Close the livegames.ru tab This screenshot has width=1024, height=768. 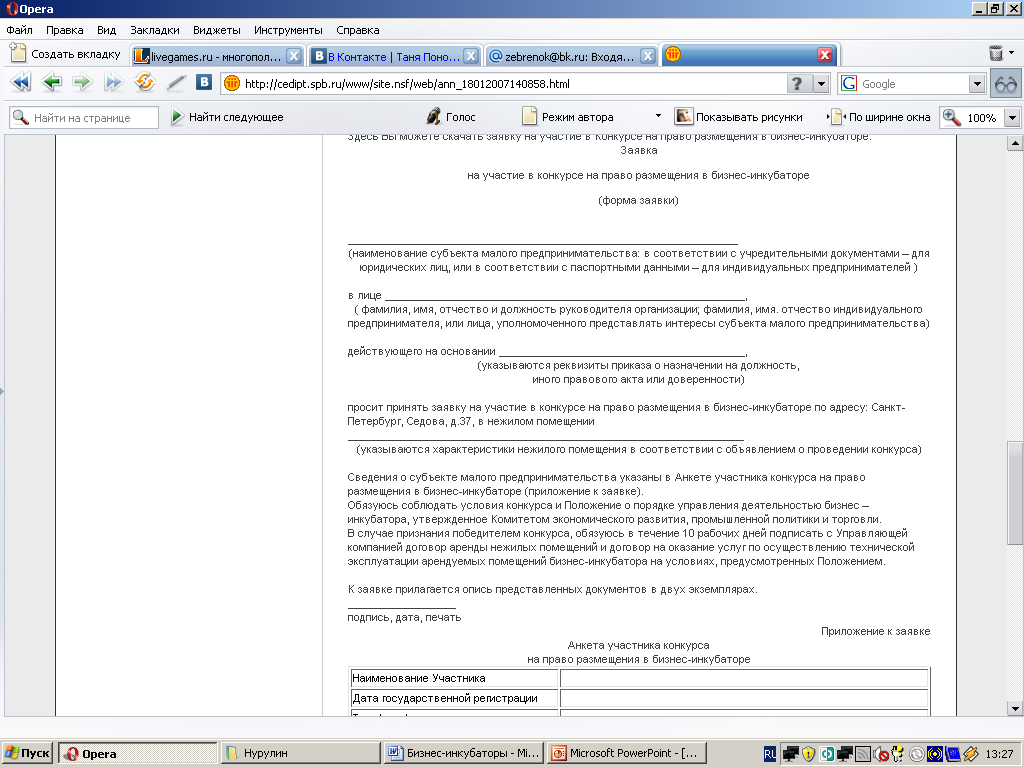[294, 56]
